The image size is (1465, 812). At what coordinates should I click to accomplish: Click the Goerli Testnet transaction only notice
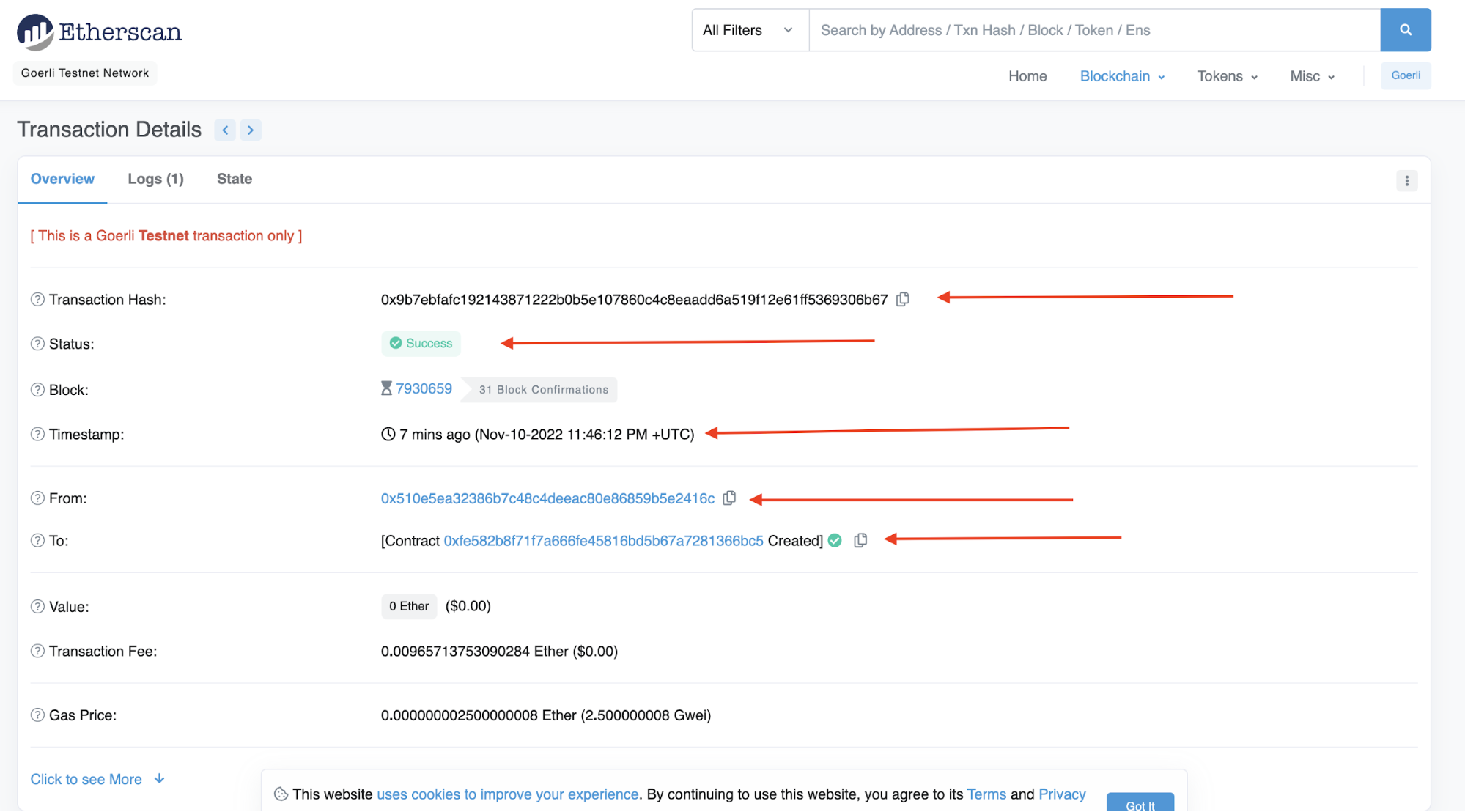click(x=166, y=235)
